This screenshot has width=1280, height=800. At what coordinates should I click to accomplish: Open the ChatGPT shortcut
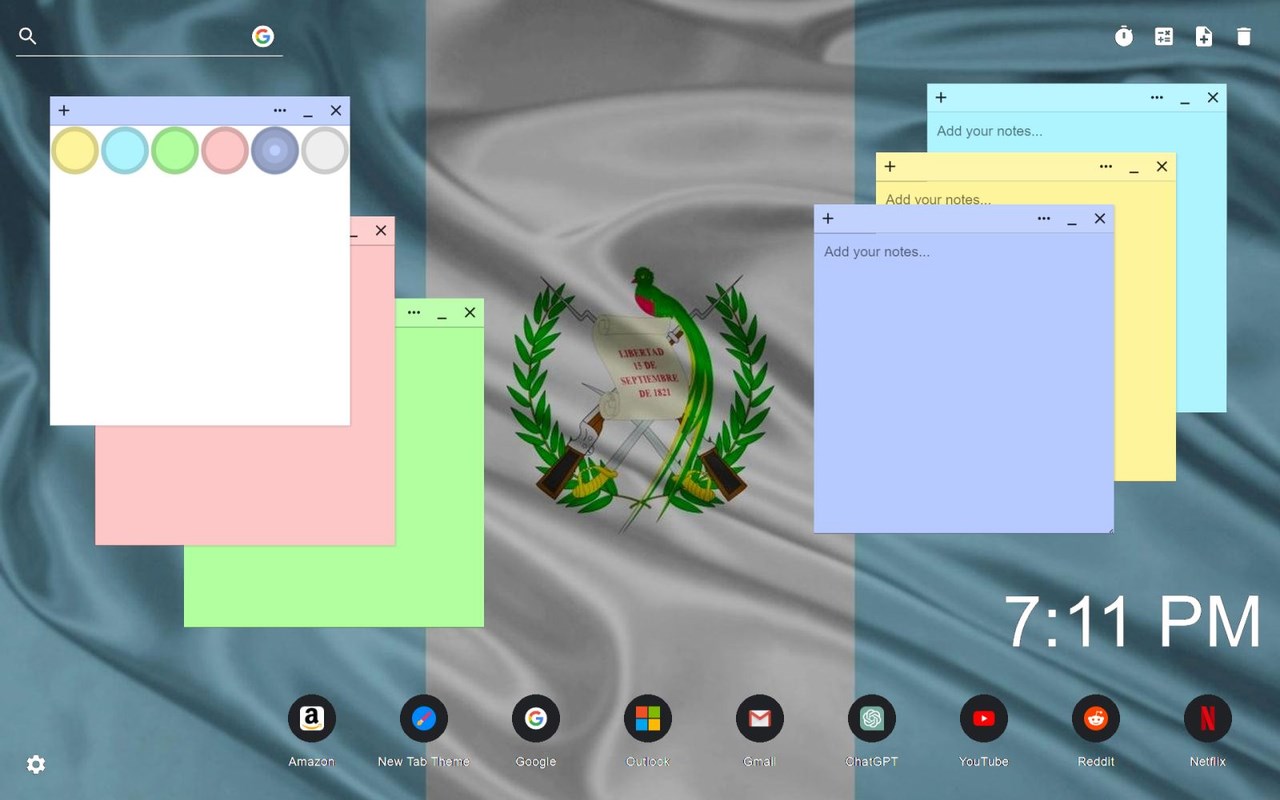[872, 719]
